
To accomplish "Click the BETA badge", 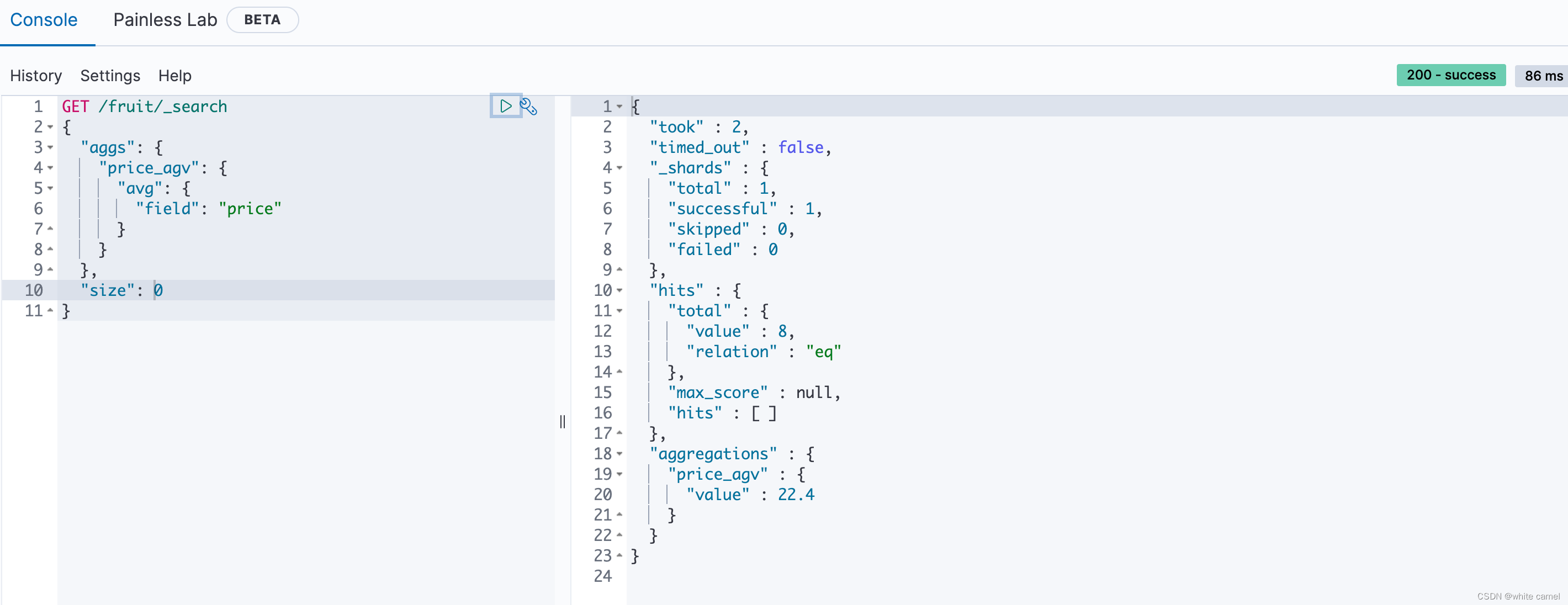I will (x=262, y=20).
